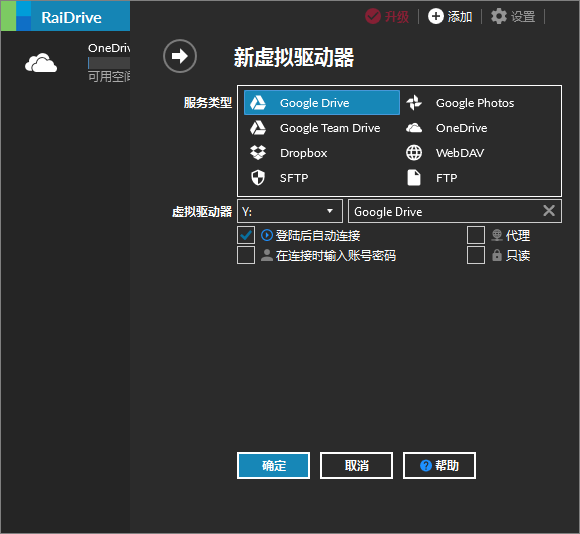This screenshot has width=580, height=534.
Task: Click 添加 add in top bar
Action: [450, 16]
